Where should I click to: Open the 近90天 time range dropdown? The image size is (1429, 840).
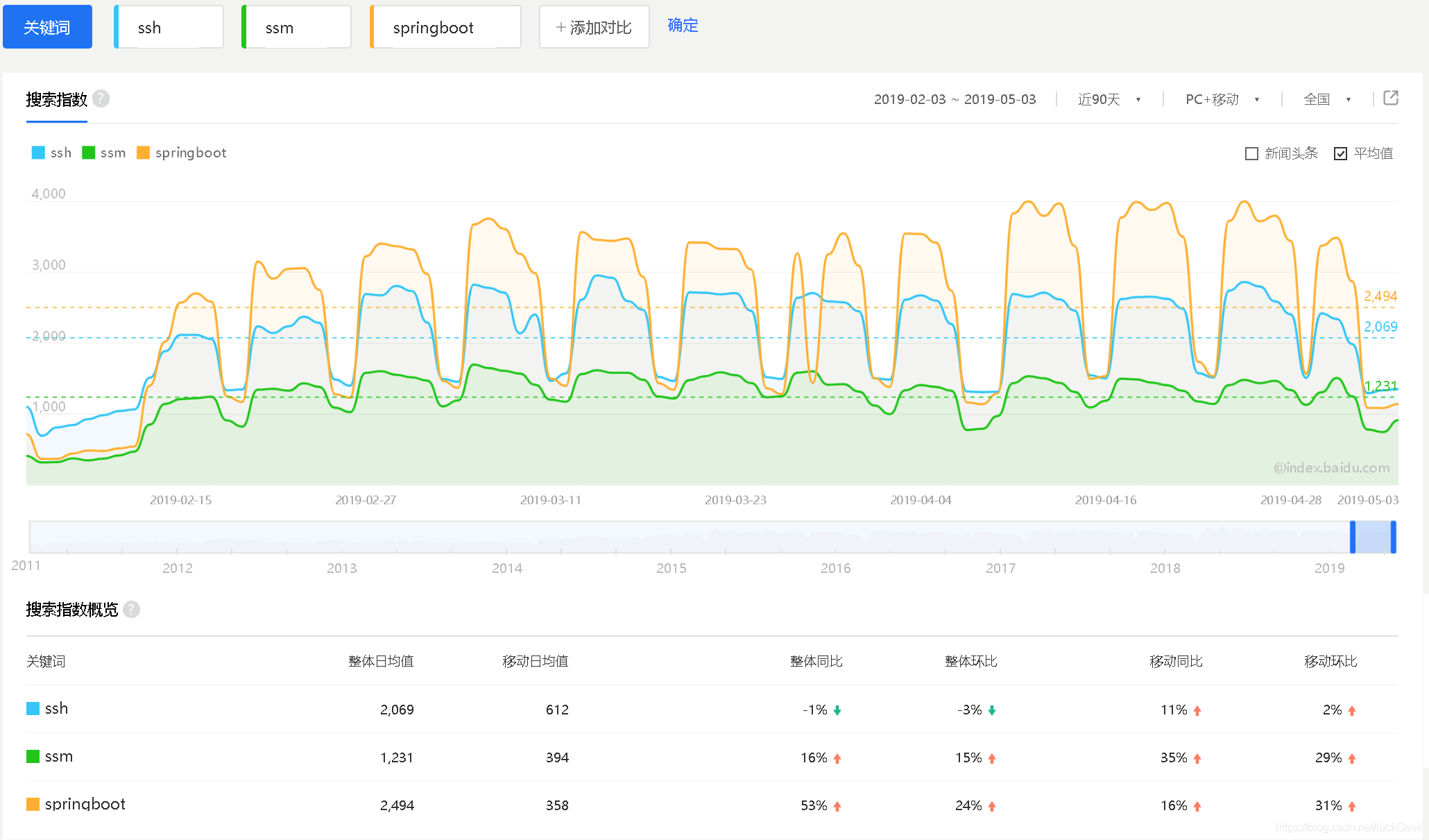click(x=1109, y=99)
